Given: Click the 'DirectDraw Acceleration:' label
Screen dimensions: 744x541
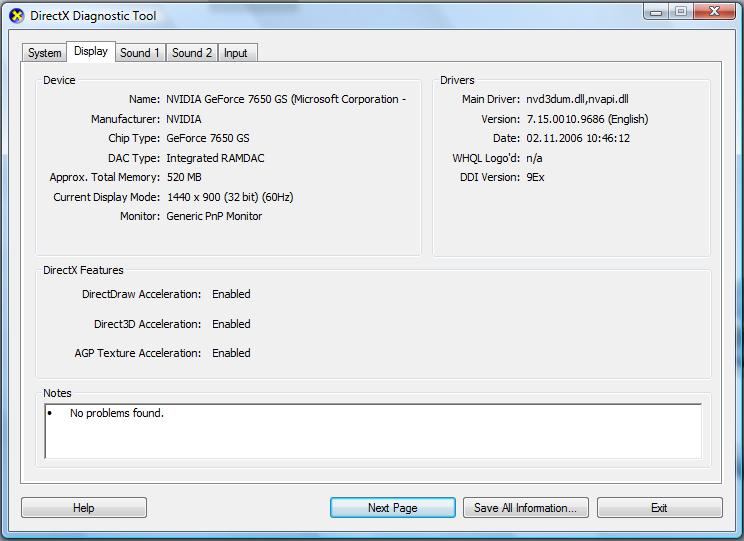Looking at the screenshot, I should (x=141, y=294).
